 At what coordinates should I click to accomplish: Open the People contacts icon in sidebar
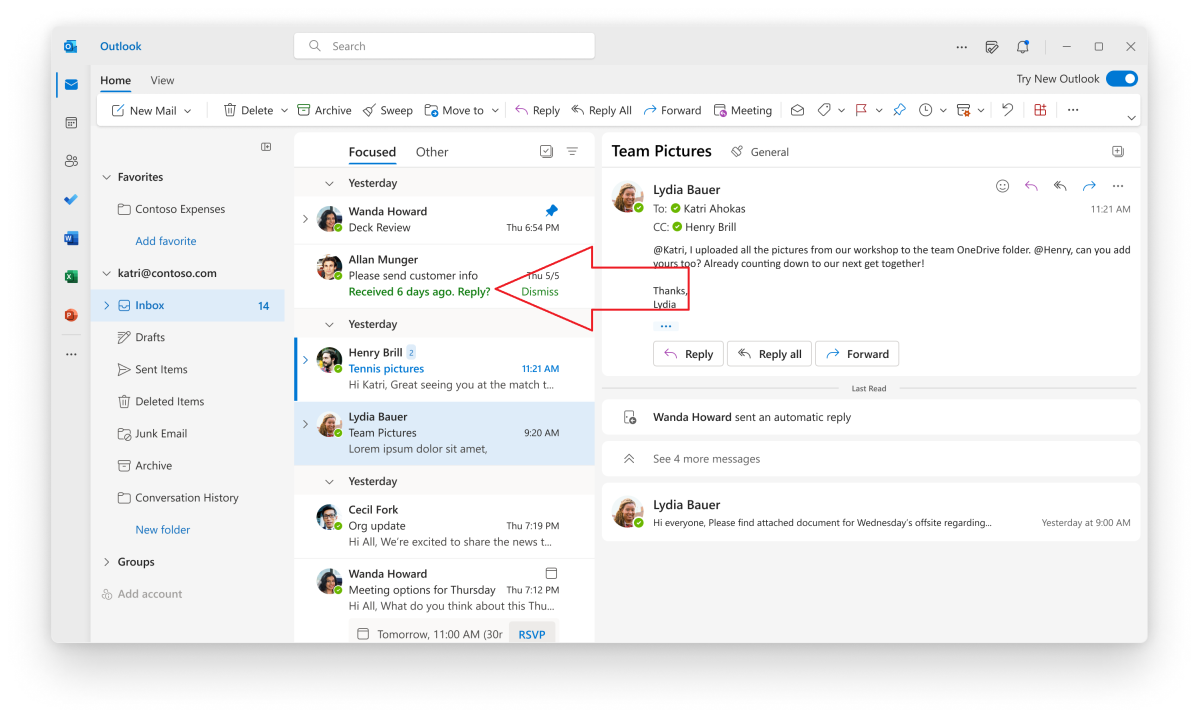(x=71, y=161)
